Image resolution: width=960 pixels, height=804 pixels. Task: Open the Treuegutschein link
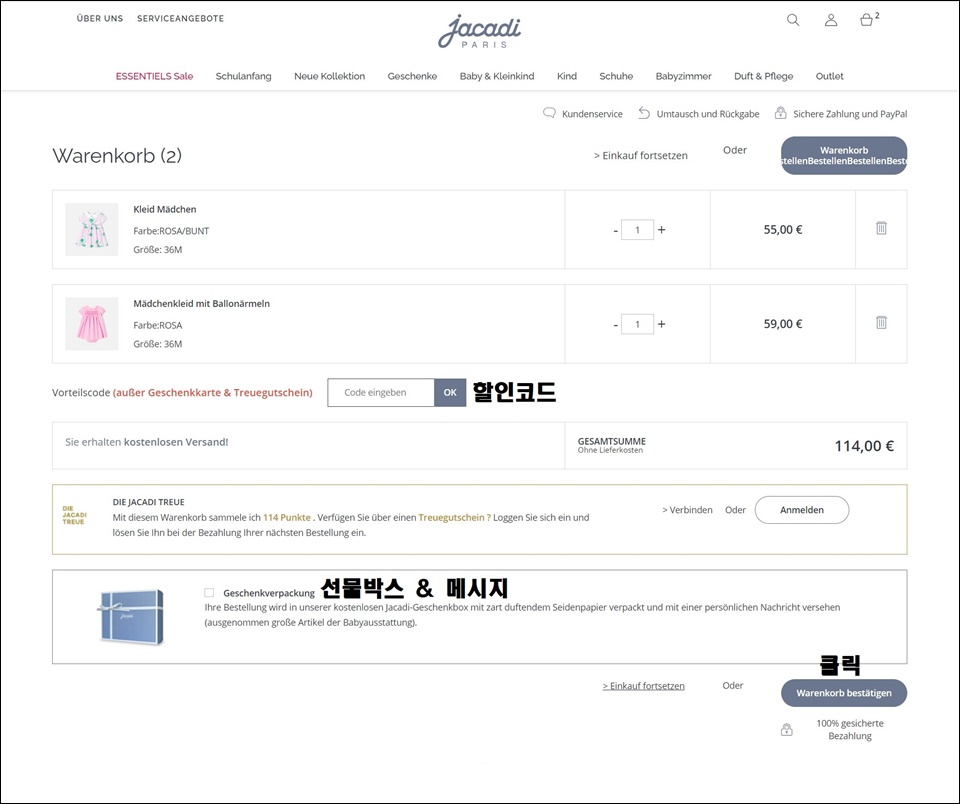click(454, 517)
